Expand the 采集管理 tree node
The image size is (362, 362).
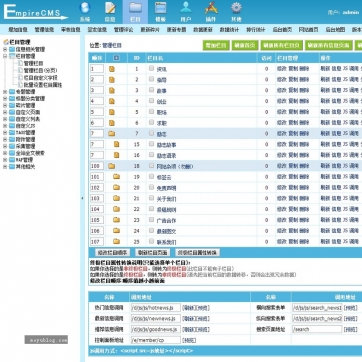[5, 146]
